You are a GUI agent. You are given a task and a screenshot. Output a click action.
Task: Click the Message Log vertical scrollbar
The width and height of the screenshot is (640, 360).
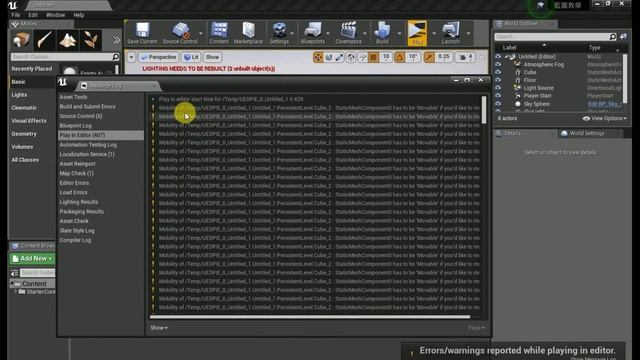coord(484,109)
